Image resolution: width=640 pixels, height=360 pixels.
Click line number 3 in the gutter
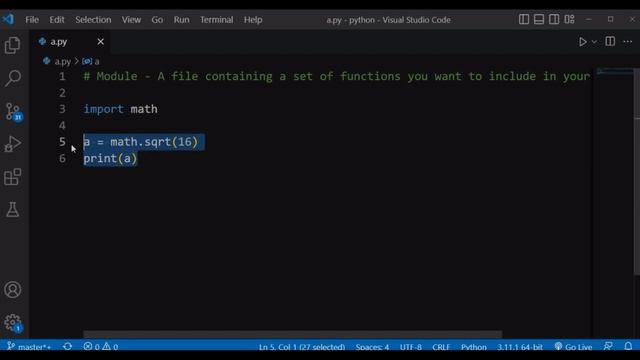(62, 109)
